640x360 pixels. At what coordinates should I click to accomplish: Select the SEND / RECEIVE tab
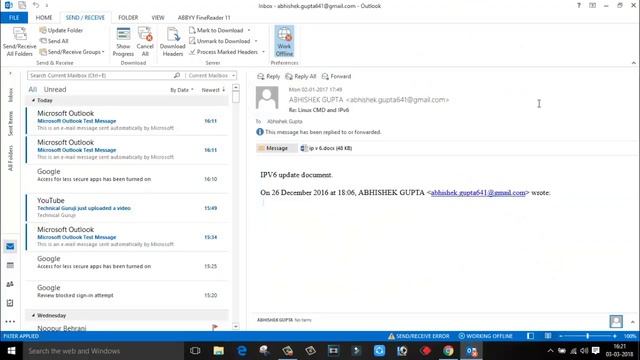(x=85, y=18)
